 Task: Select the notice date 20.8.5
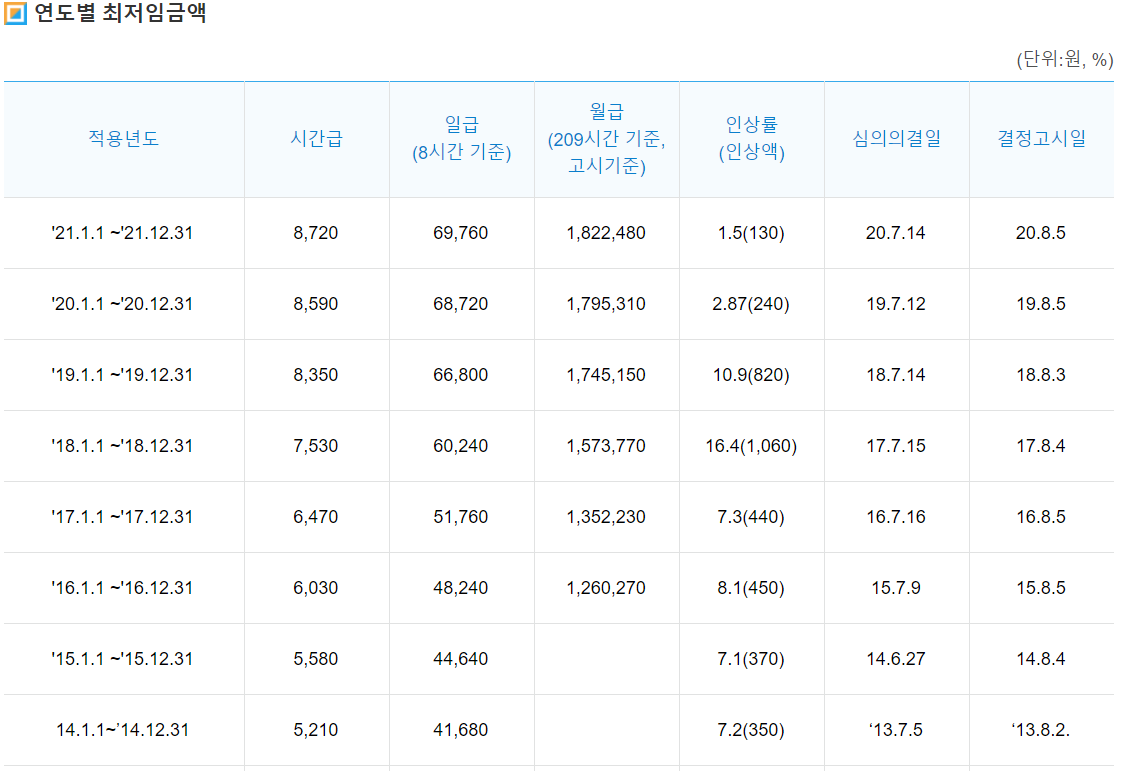coord(1041,233)
